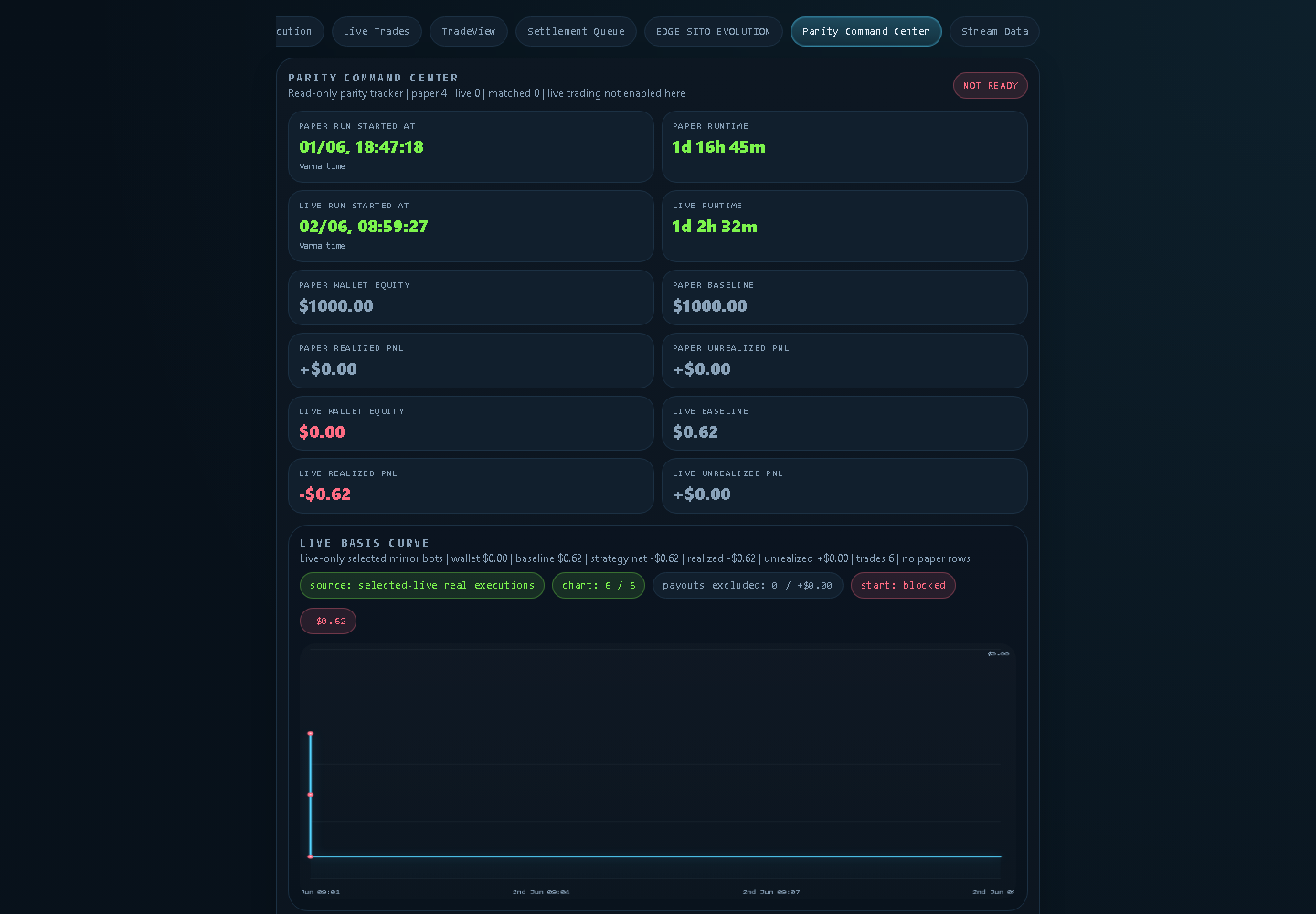
Task: Click the start: blocked chip
Action: [903, 586]
